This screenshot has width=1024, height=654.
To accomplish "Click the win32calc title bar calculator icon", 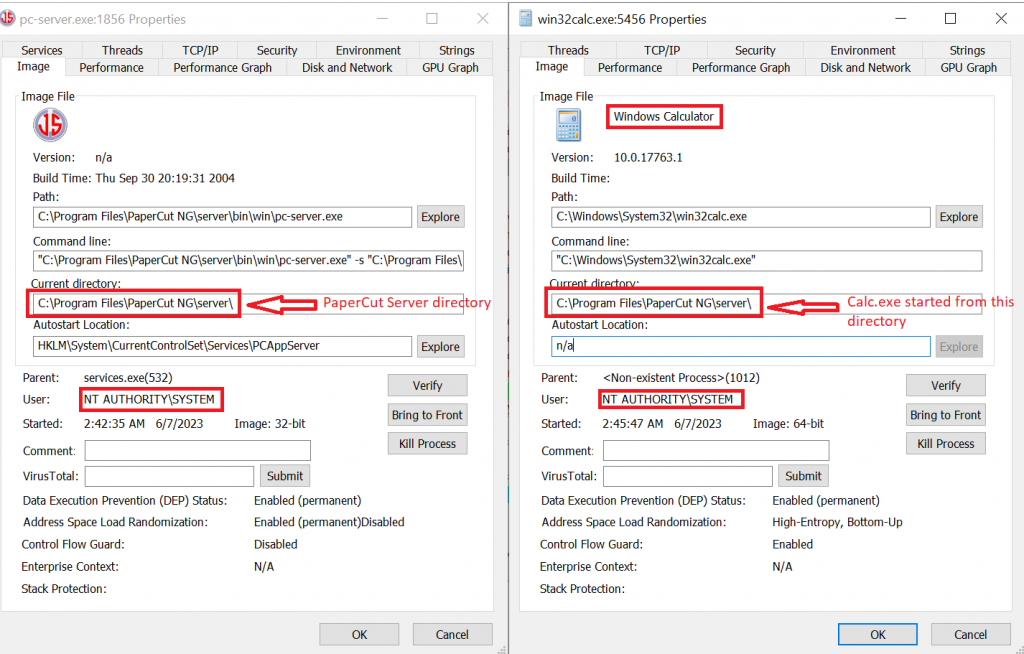I will 525,19.
